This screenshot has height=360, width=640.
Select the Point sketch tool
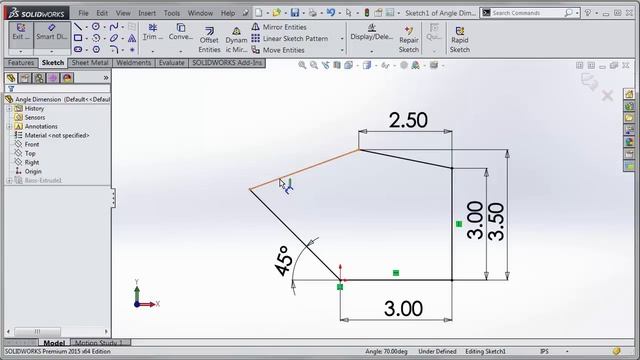[x=132, y=49]
